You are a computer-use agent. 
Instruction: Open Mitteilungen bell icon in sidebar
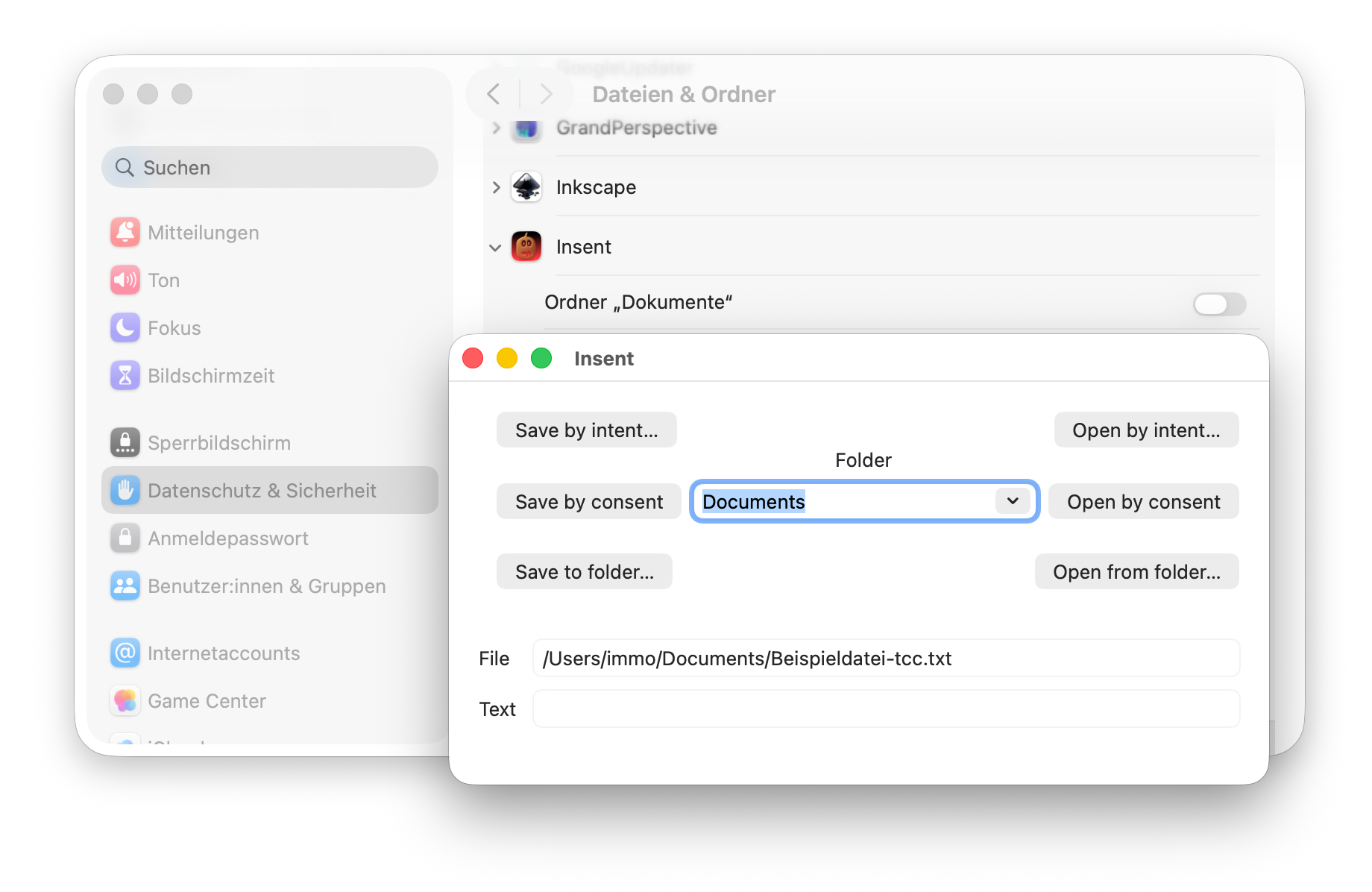coord(125,233)
